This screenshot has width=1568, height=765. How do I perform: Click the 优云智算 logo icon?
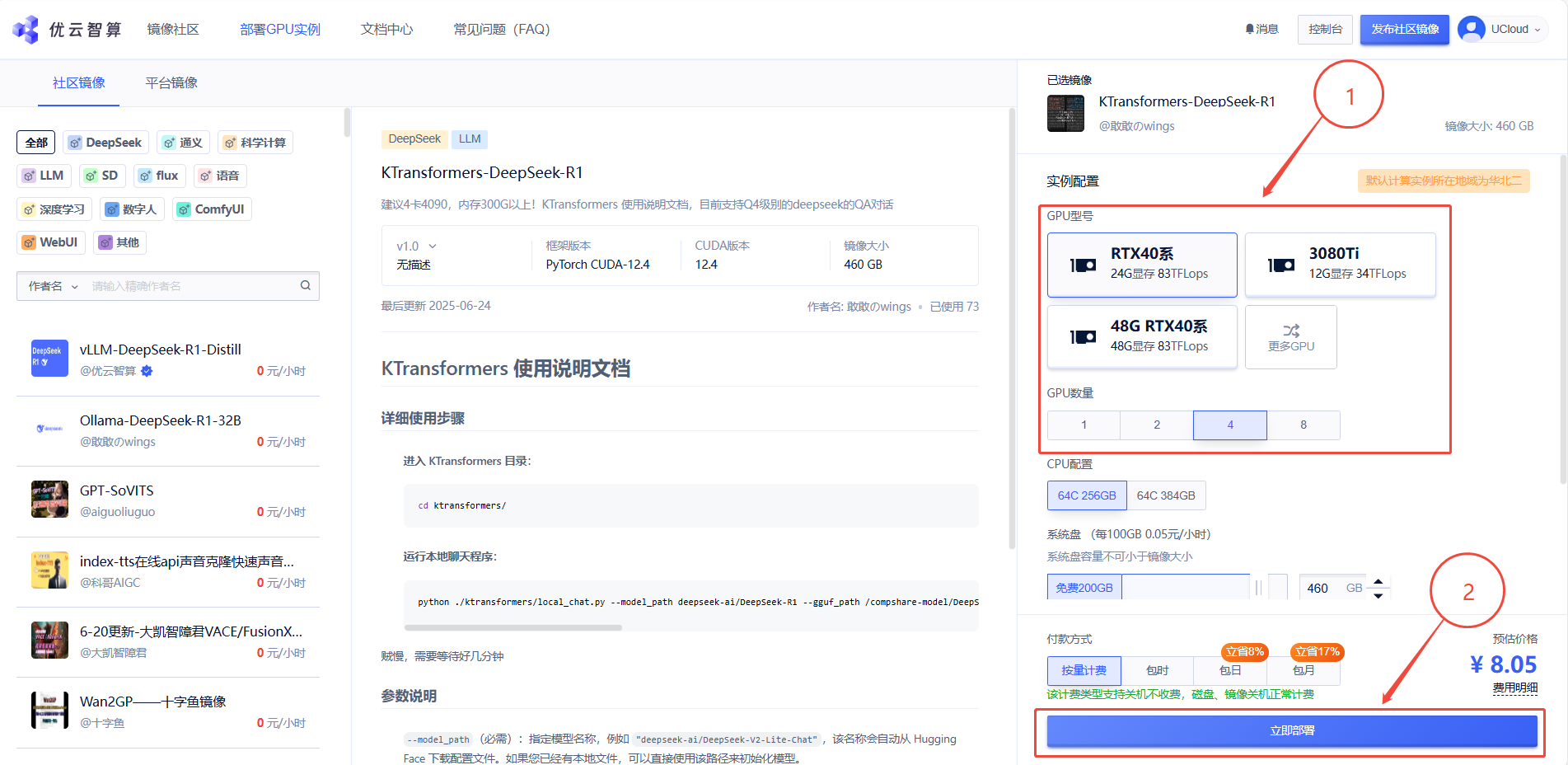26,30
